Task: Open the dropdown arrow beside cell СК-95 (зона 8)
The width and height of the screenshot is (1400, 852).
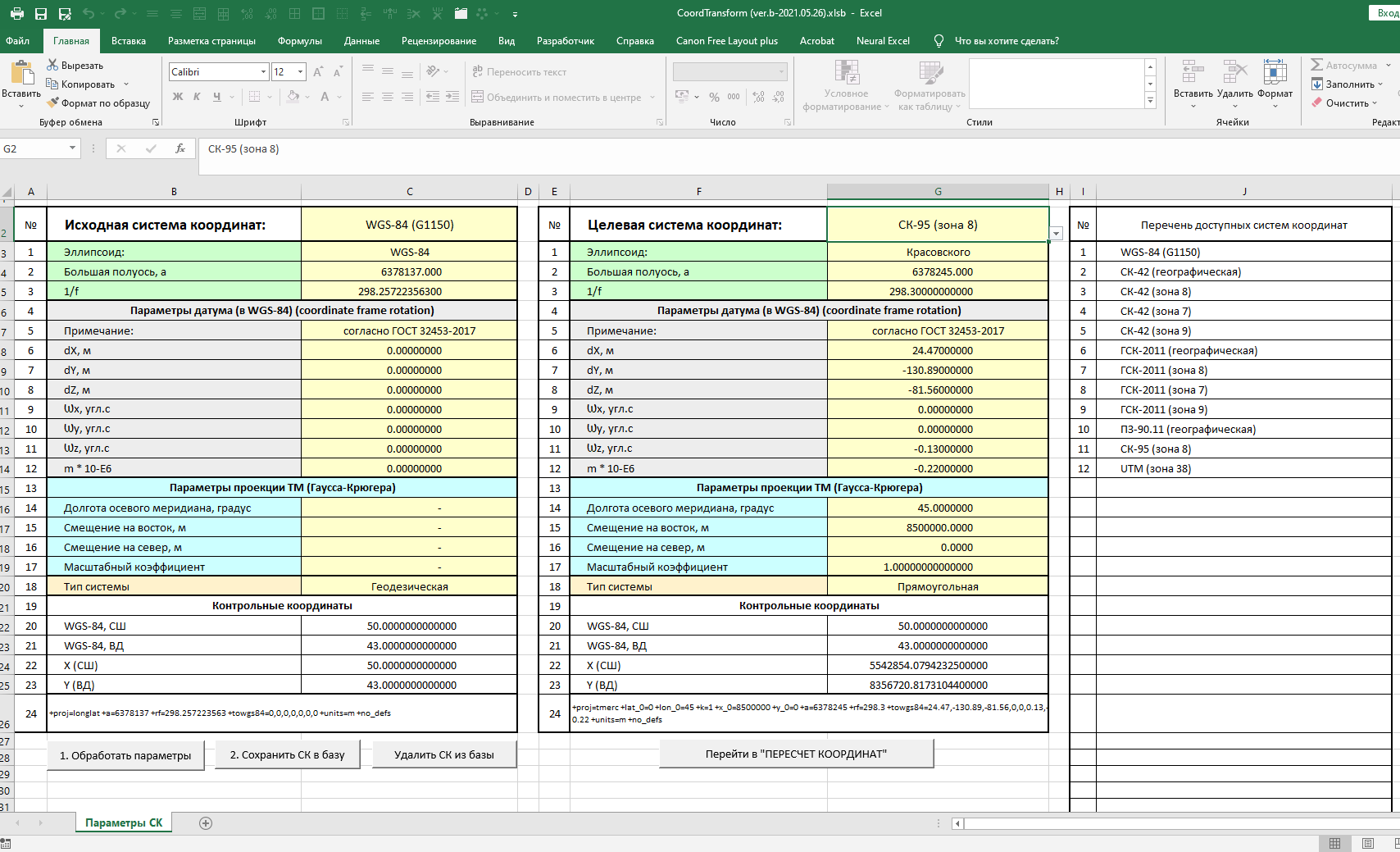Action: (x=1057, y=234)
